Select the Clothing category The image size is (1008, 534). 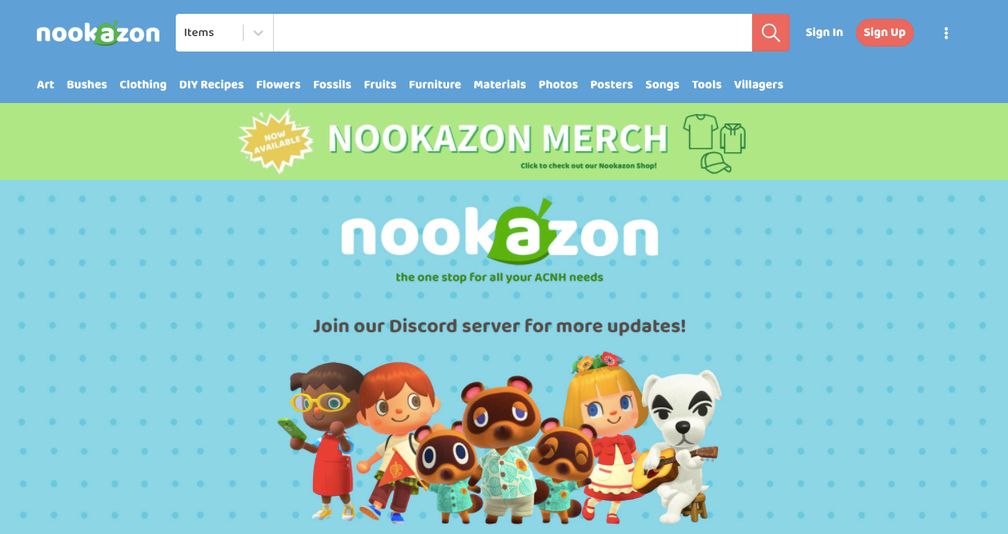click(143, 84)
